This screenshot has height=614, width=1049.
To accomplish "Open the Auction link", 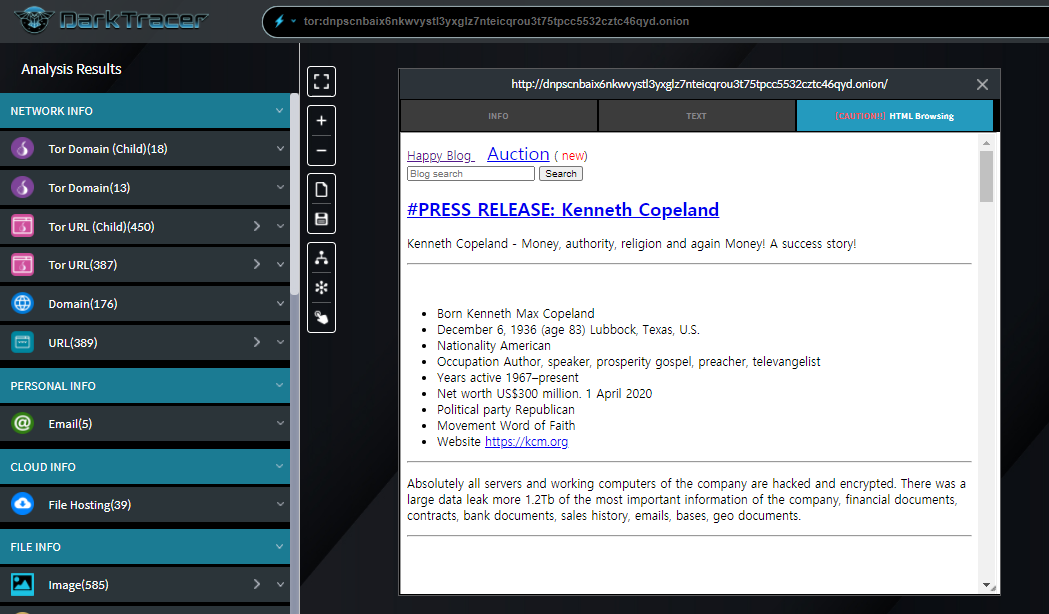I will (518, 154).
